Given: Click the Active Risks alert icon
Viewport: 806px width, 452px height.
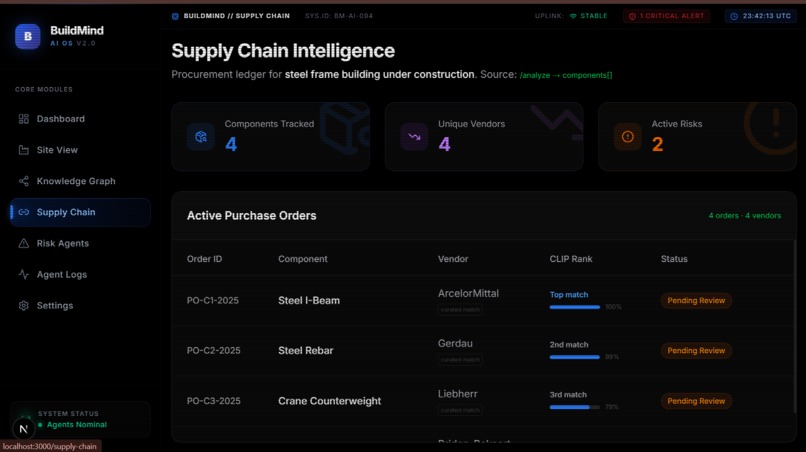Looking at the screenshot, I should pyautogui.click(x=628, y=137).
